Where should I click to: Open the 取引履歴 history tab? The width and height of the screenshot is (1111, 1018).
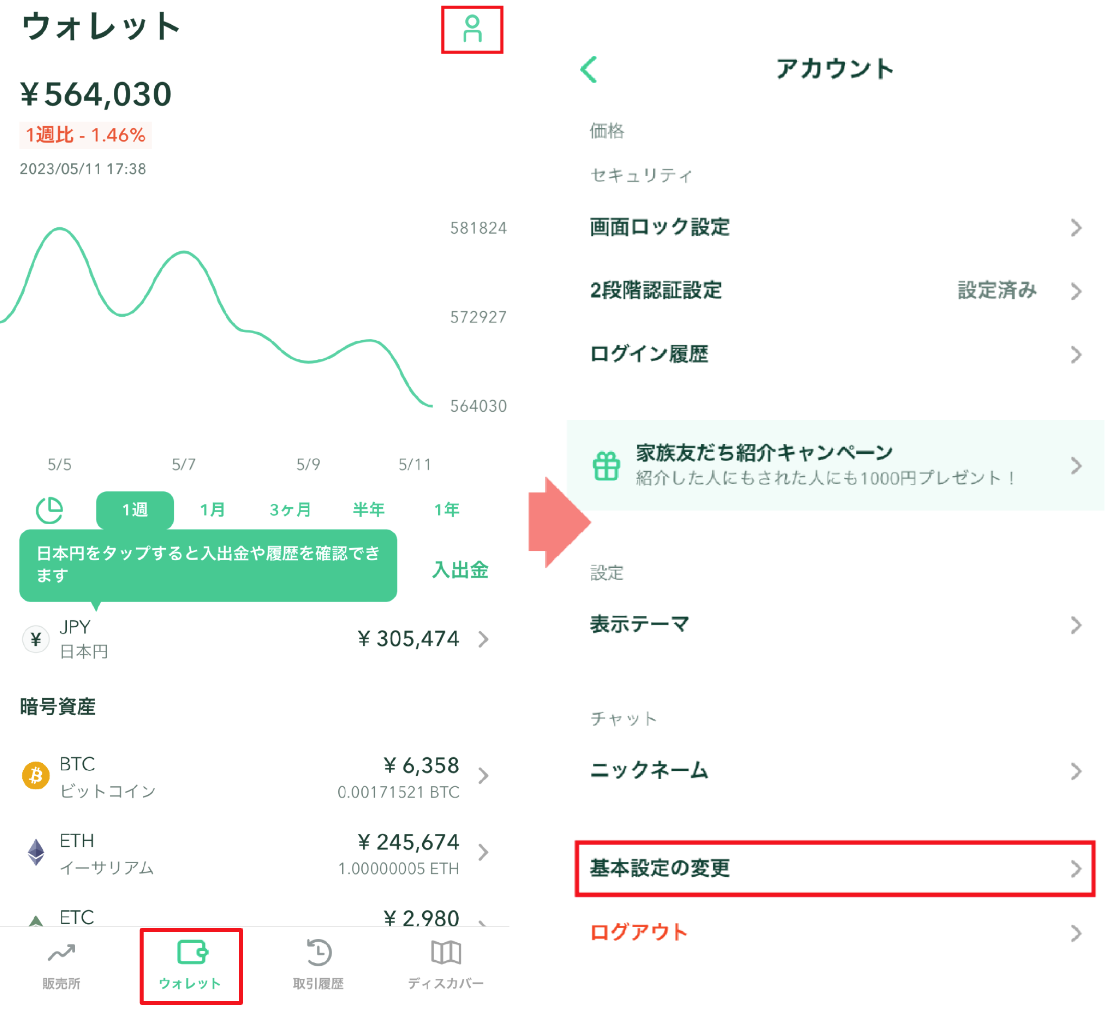[x=318, y=965]
